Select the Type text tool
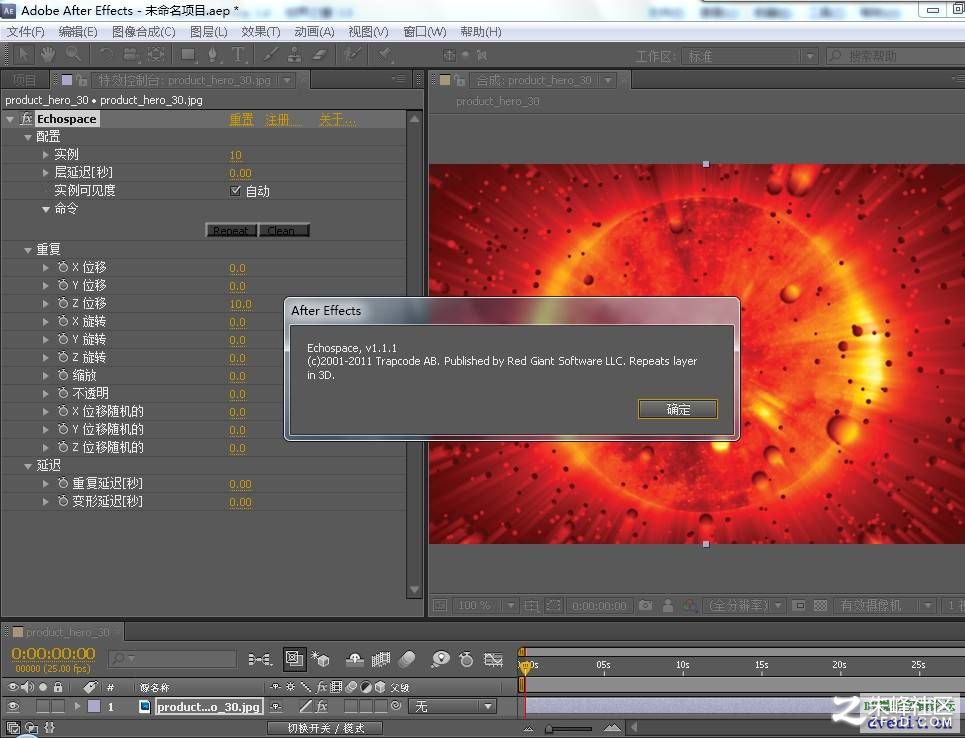Screen dimensions: 965x738 pyautogui.click(x=238, y=55)
